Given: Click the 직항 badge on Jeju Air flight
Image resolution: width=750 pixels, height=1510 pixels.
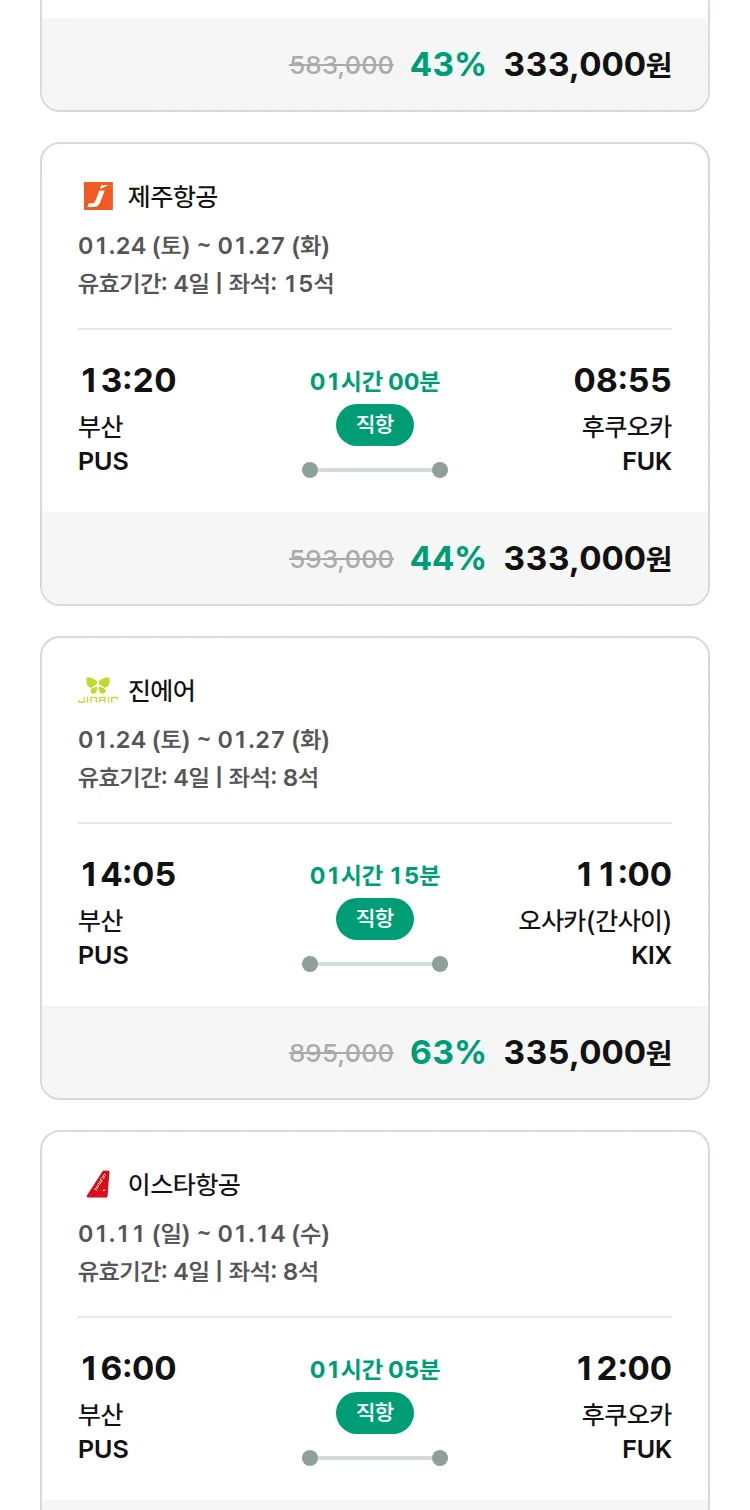Looking at the screenshot, I should (375, 425).
